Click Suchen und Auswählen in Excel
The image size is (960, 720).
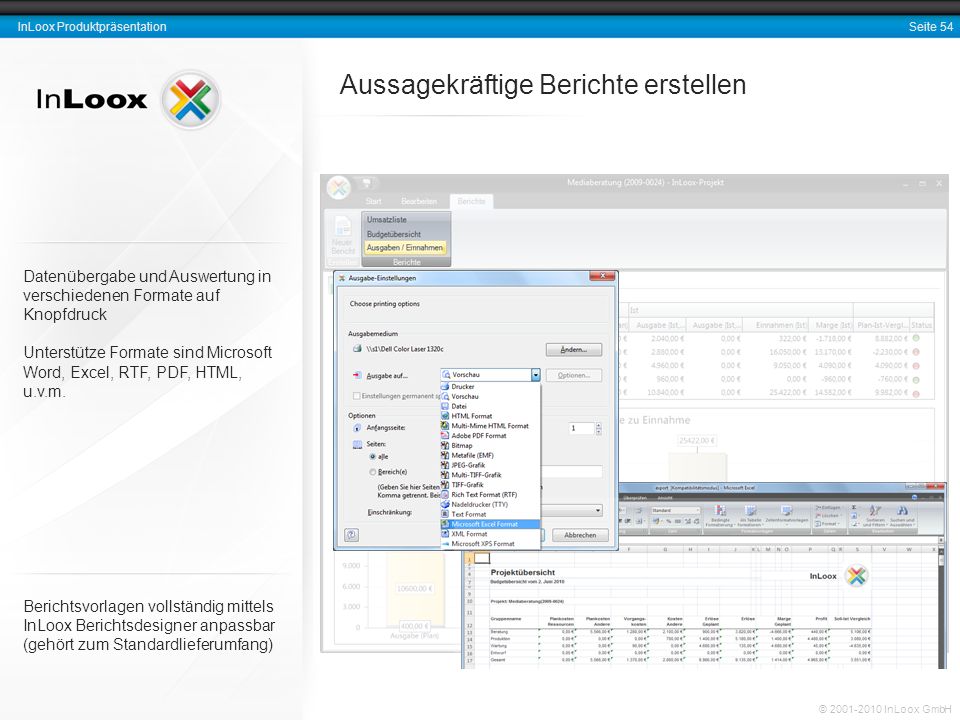click(x=902, y=516)
